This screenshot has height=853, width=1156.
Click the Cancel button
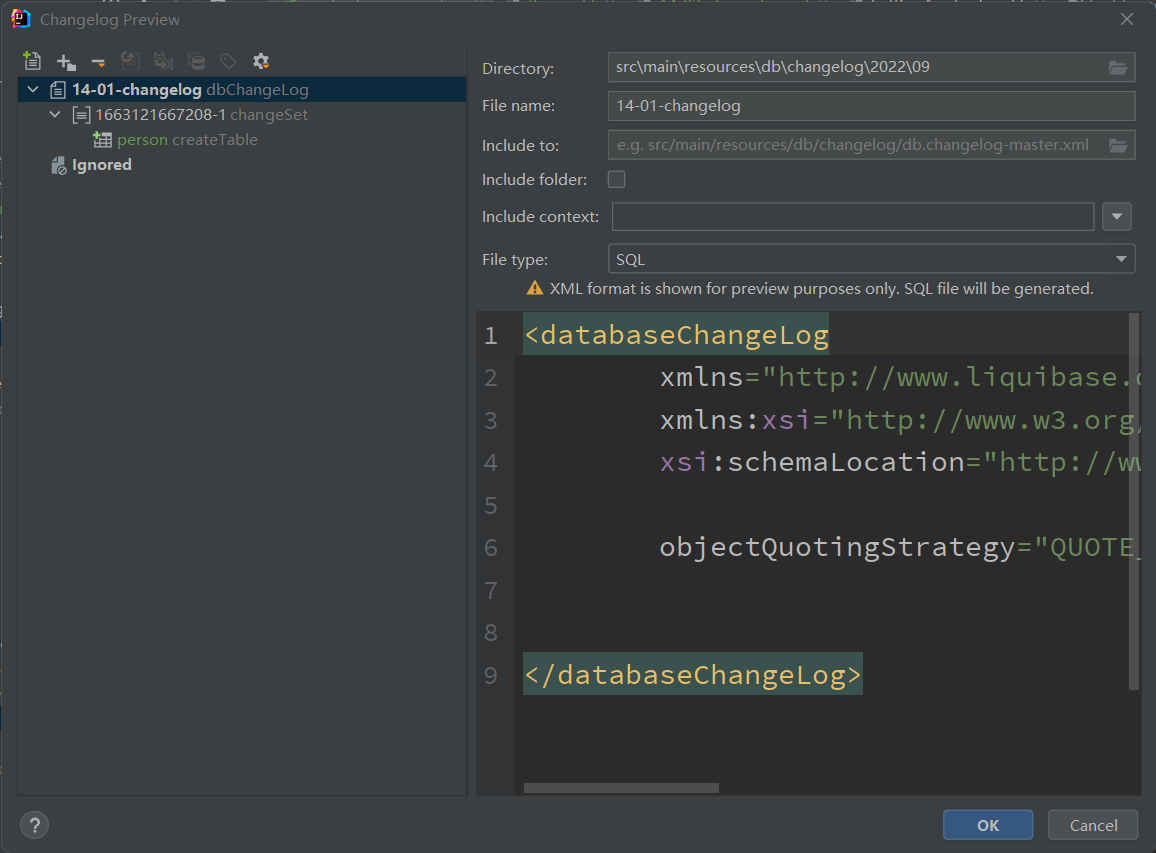[1092, 824]
